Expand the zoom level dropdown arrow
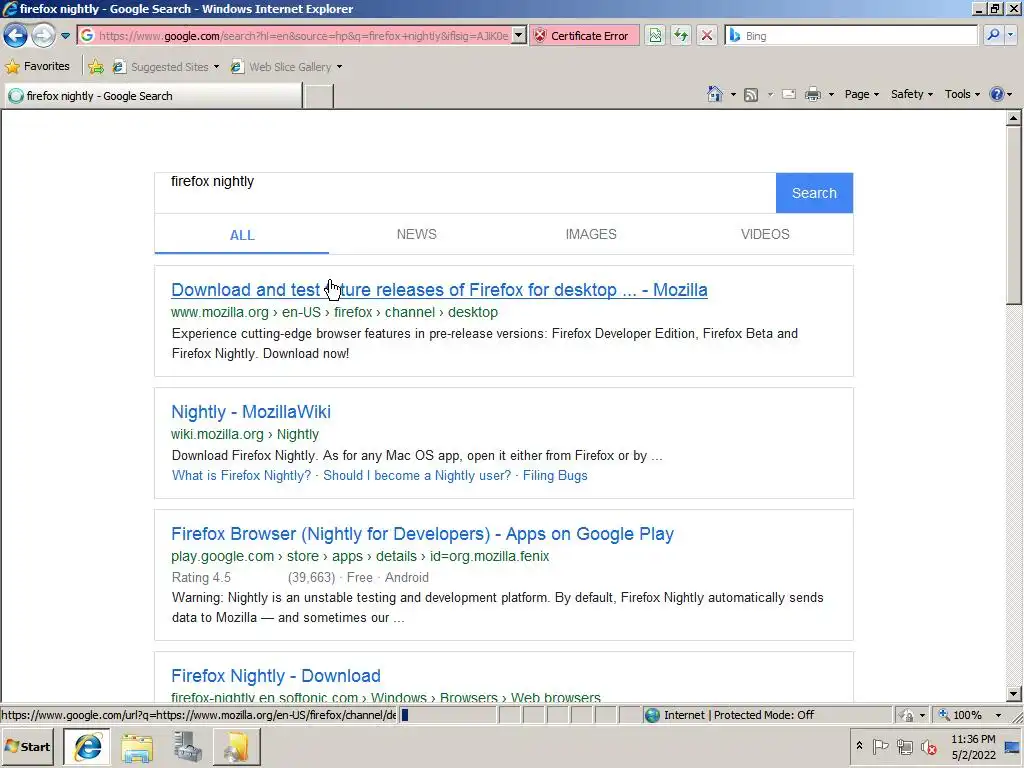This screenshot has width=1024, height=768. click(x=997, y=715)
